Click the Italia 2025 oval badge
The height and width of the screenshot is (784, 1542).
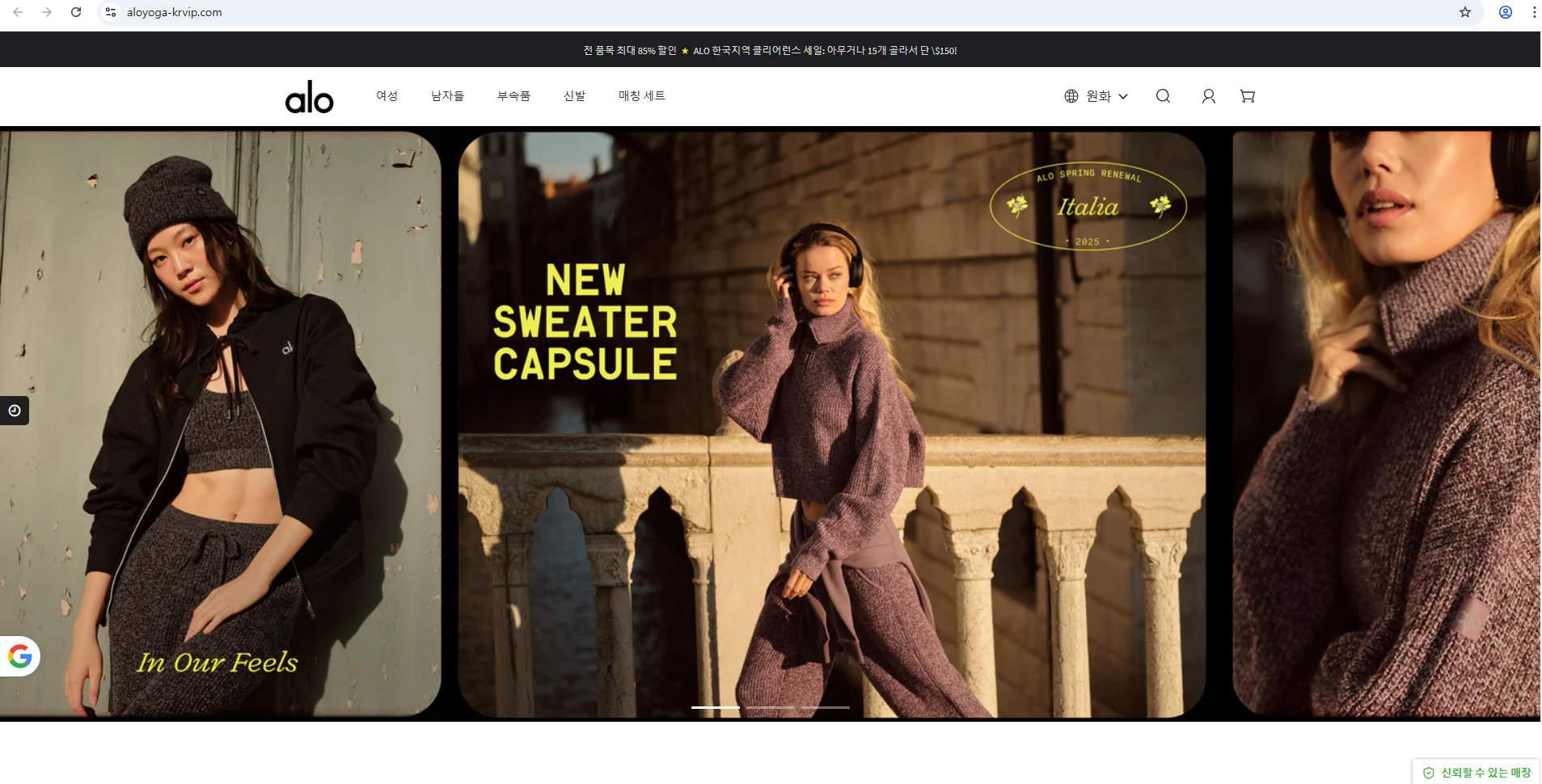tap(1088, 208)
